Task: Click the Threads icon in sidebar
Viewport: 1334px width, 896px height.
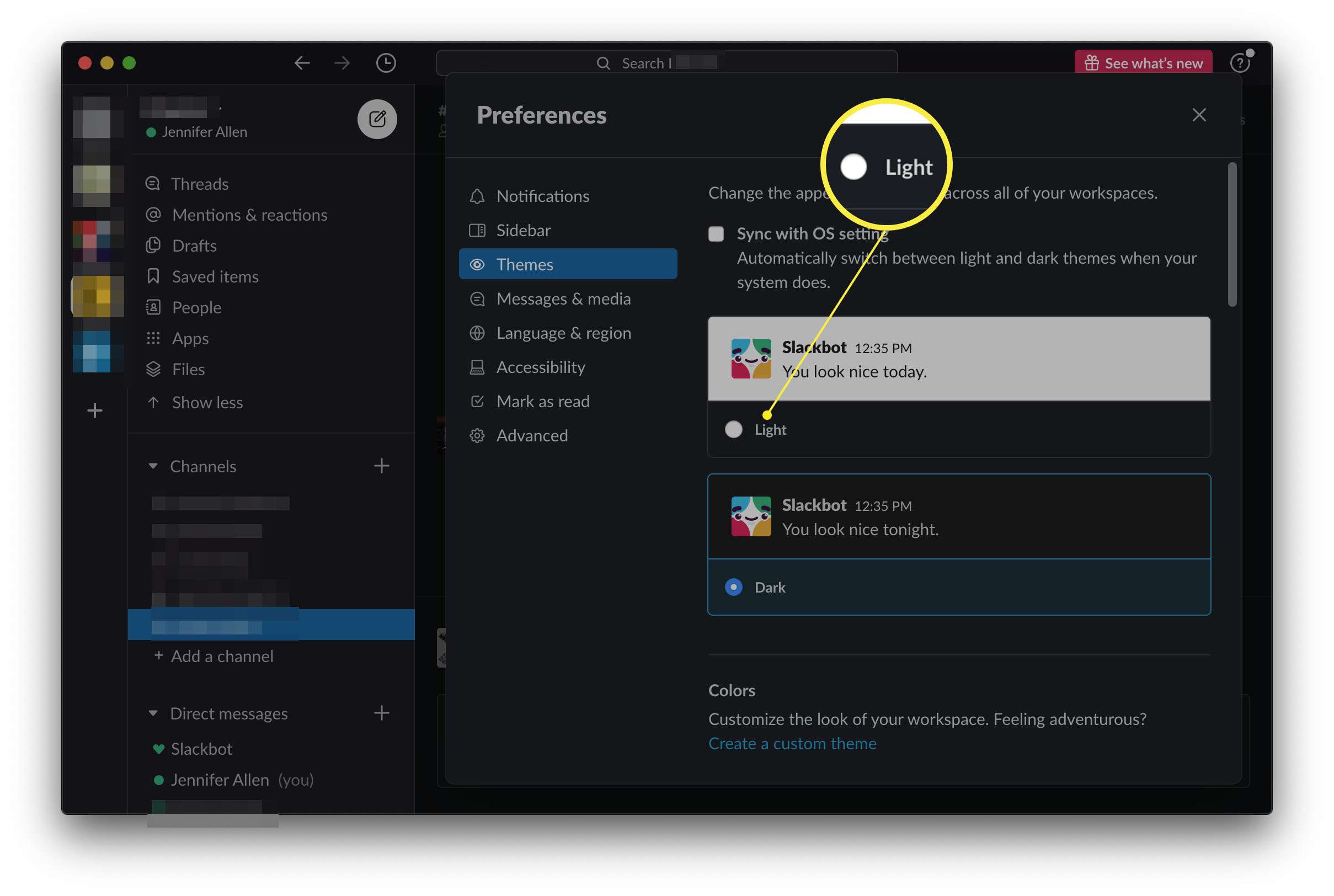Action: click(152, 183)
